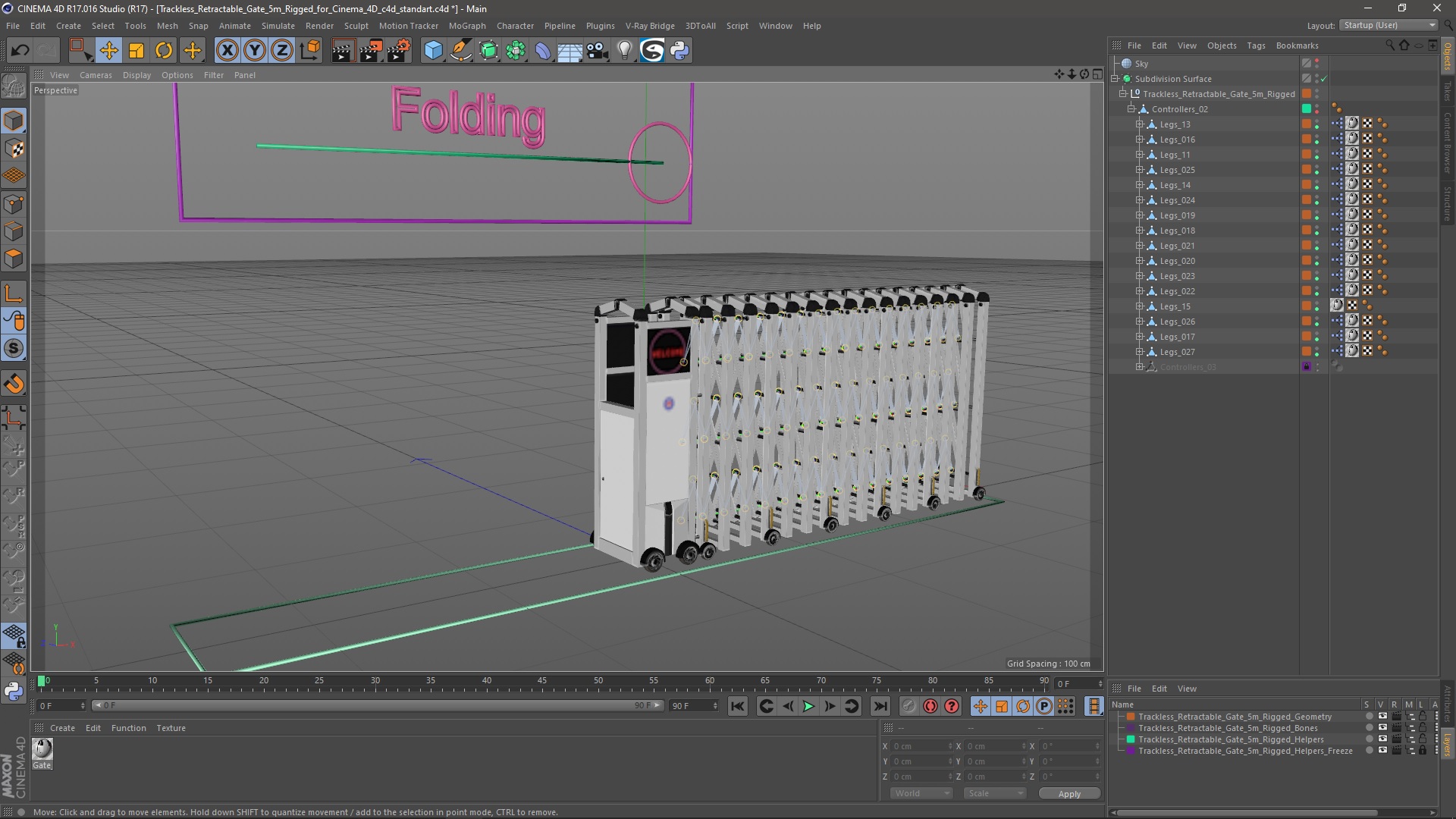Click the Light object icon
Image resolution: width=1456 pixels, height=819 pixels.
624,51
